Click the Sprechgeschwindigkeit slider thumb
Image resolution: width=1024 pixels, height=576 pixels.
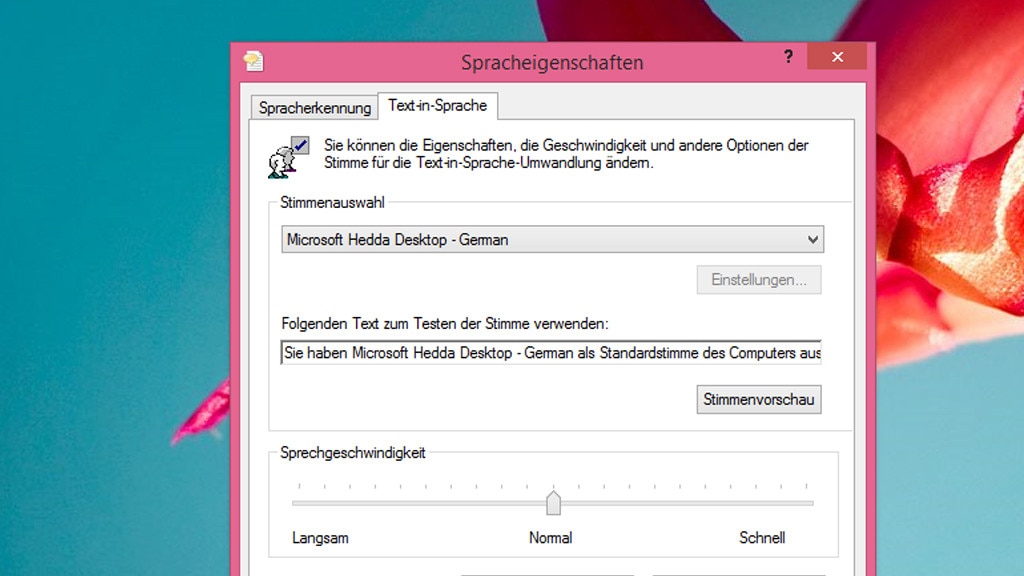click(553, 503)
